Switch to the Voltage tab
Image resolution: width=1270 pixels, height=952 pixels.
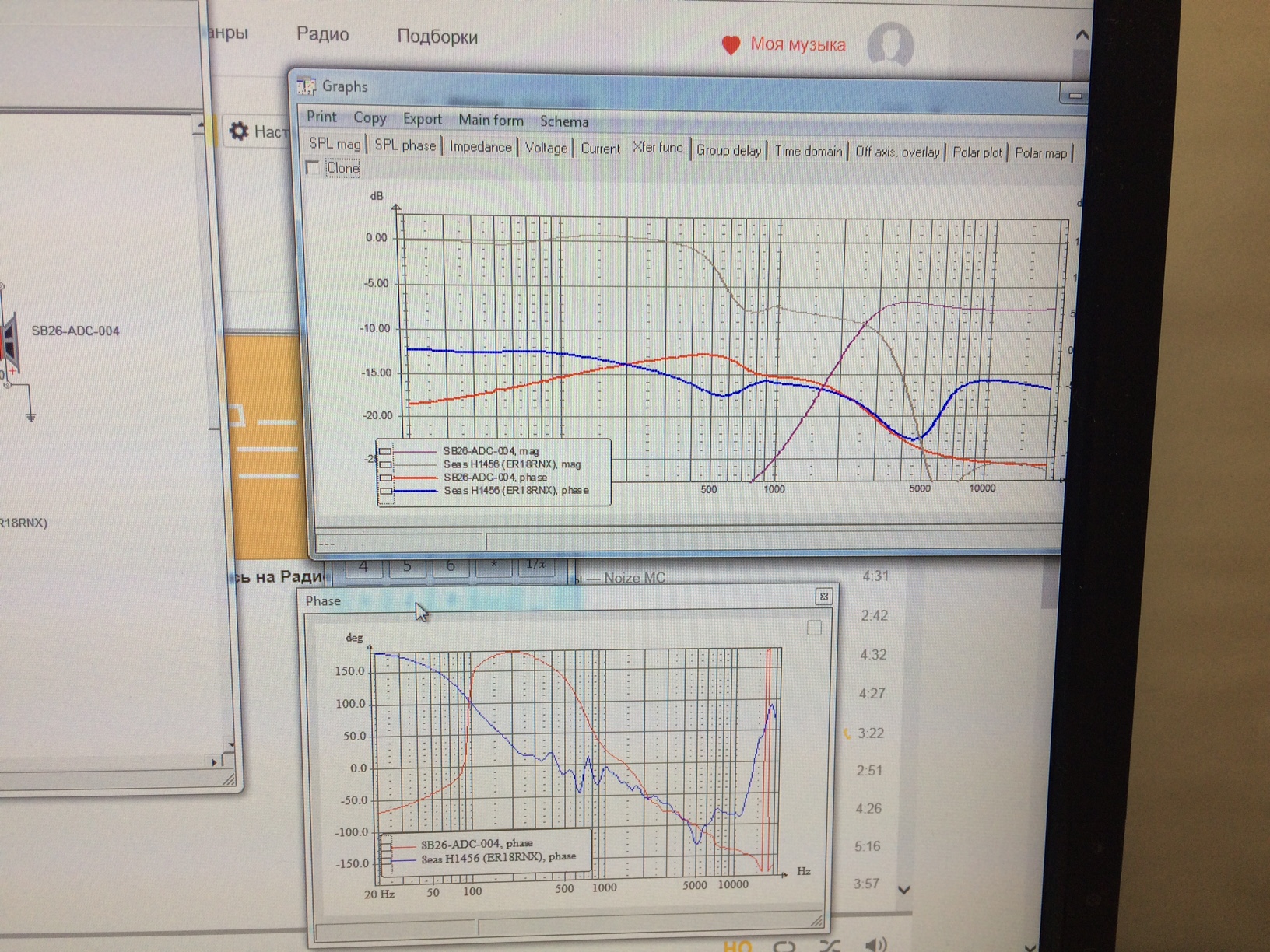546,148
